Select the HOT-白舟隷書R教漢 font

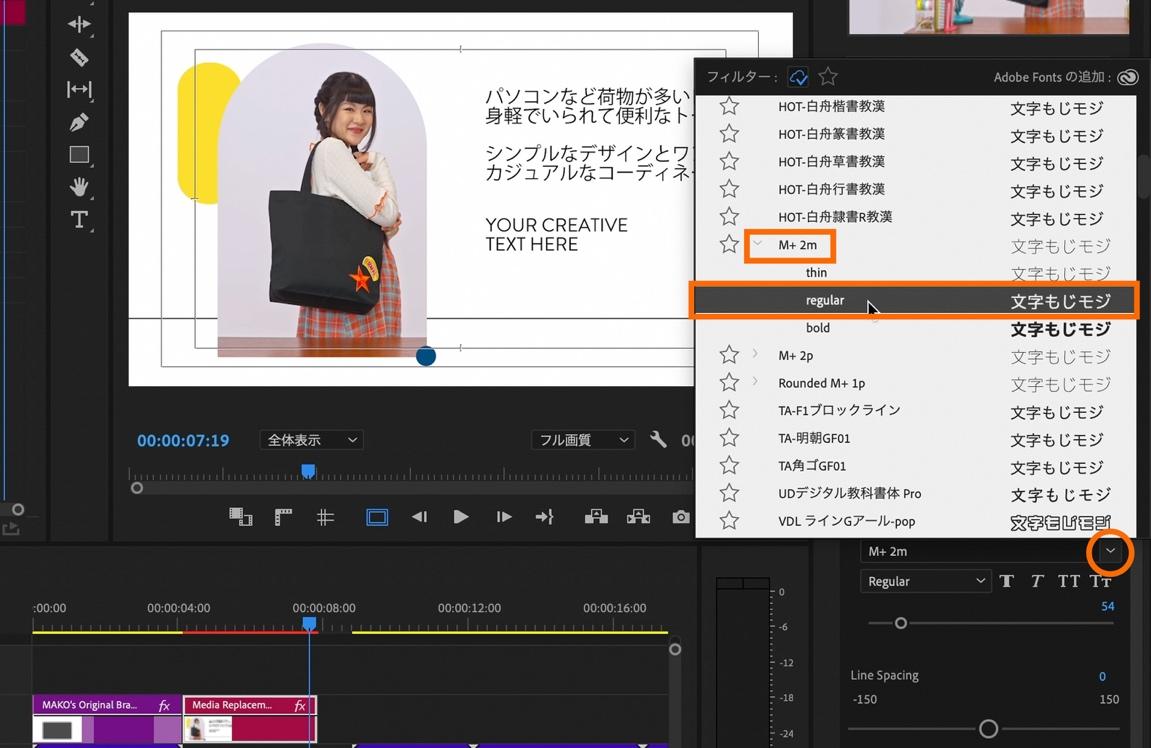tap(915, 217)
